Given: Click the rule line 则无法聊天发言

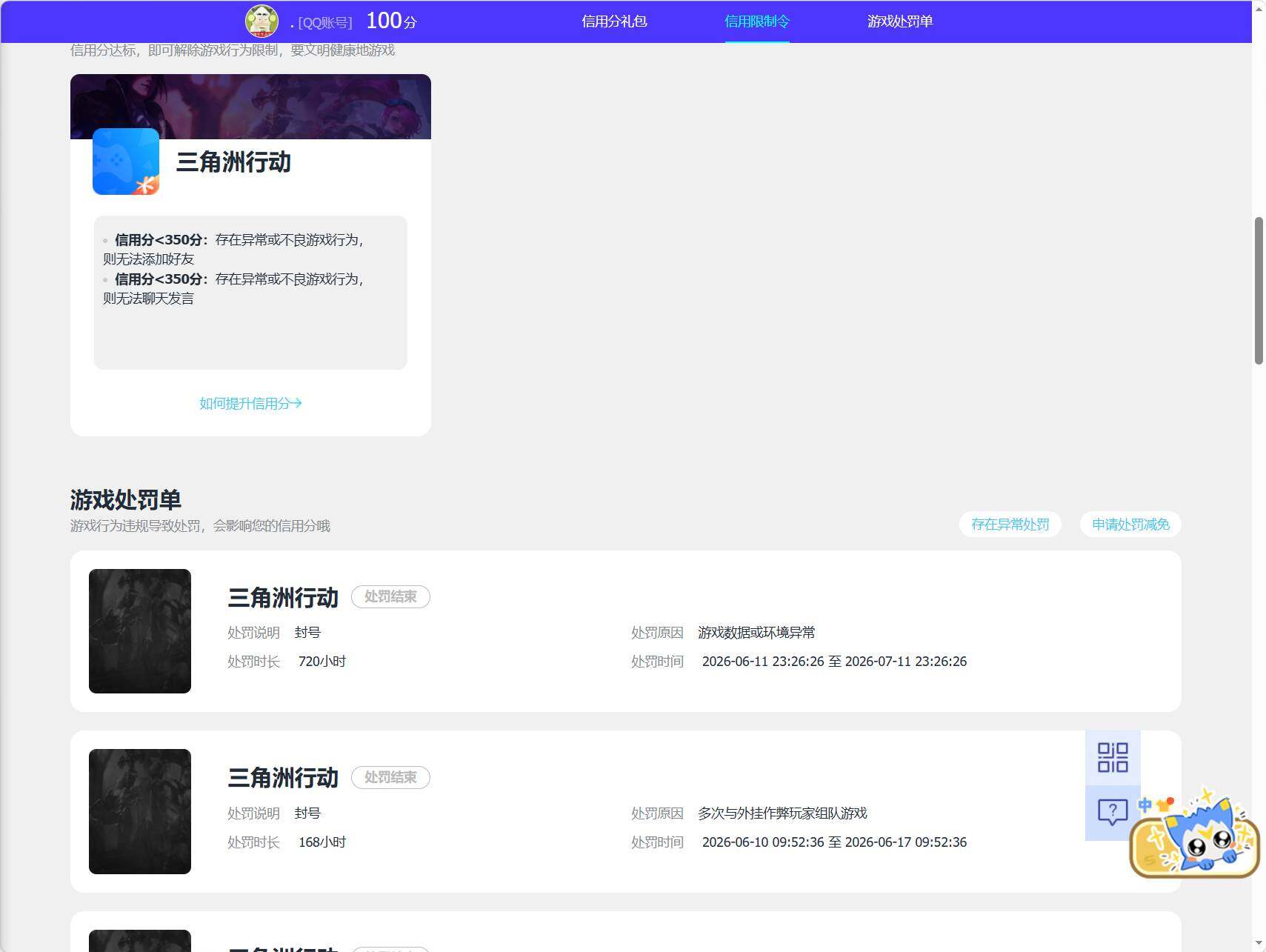Looking at the screenshot, I should pyautogui.click(x=148, y=299).
